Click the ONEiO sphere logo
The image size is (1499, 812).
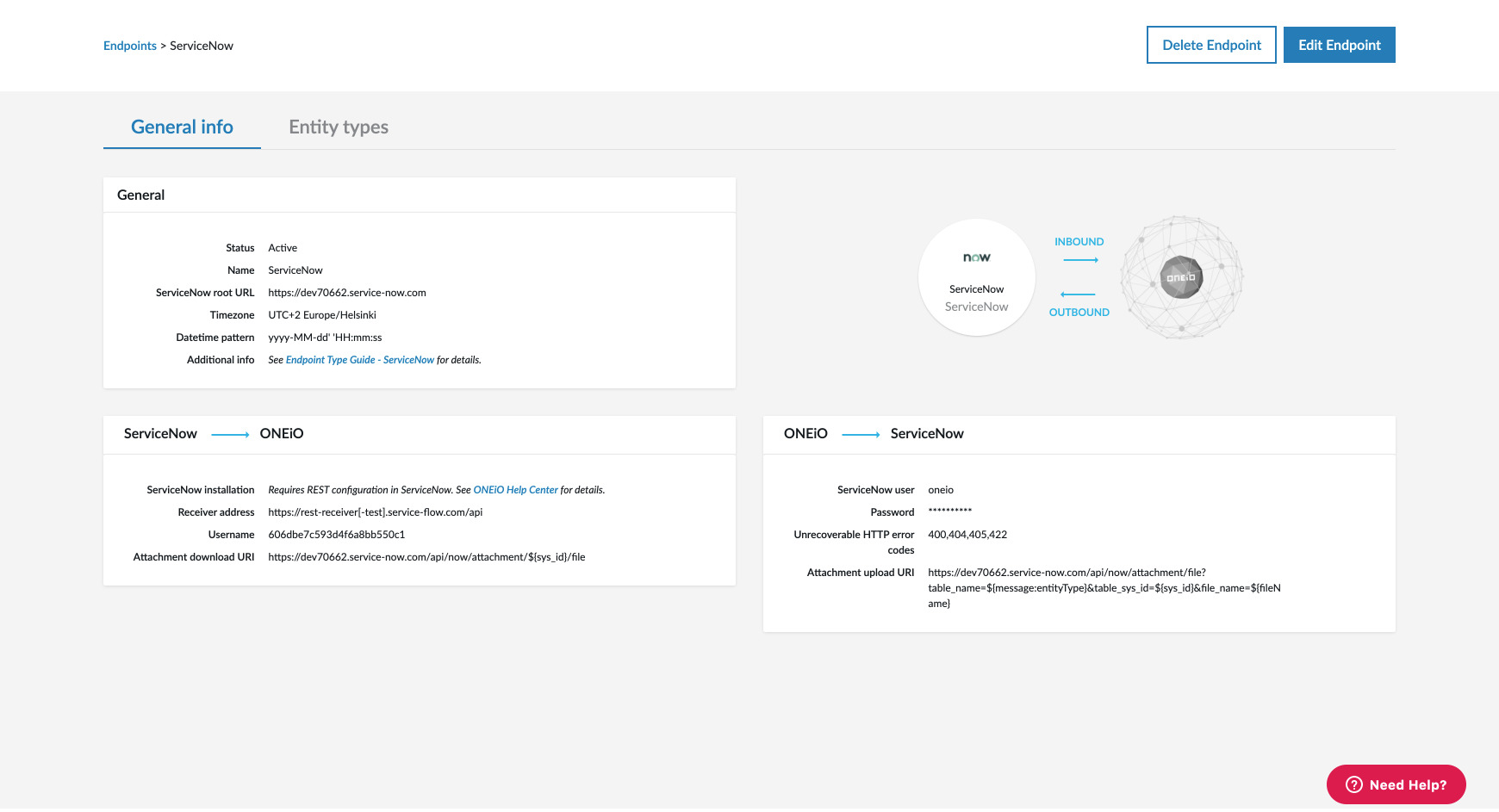point(1181,277)
